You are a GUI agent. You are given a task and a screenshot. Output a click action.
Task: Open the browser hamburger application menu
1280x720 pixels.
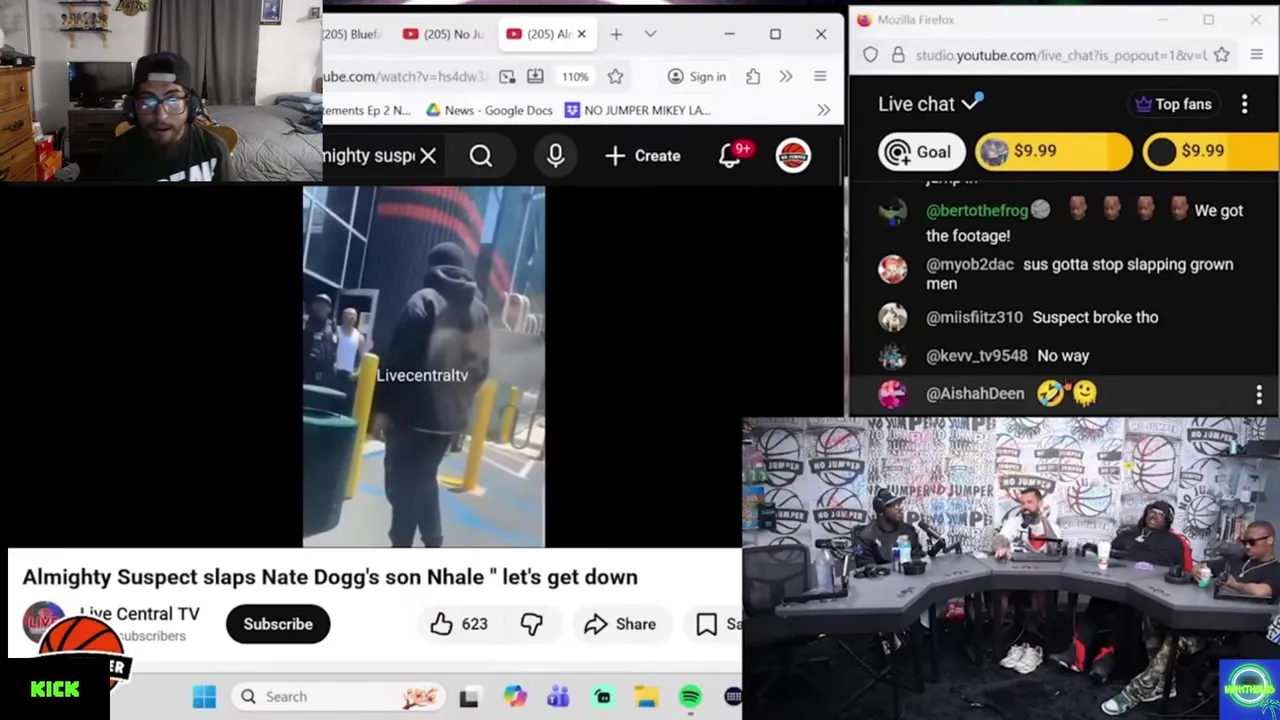(820, 77)
